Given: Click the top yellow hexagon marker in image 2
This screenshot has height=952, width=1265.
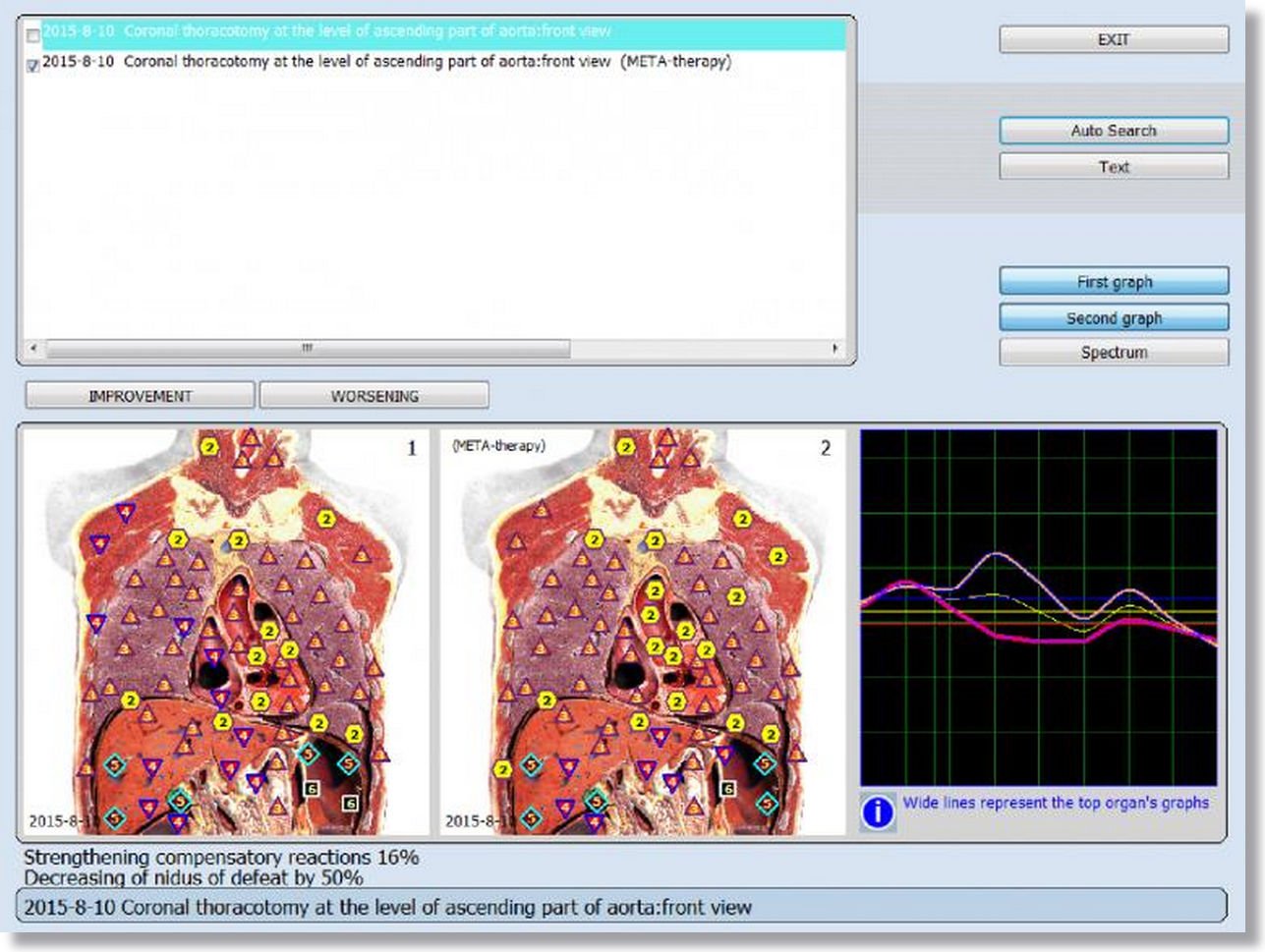Looking at the screenshot, I should (x=625, y=446).
